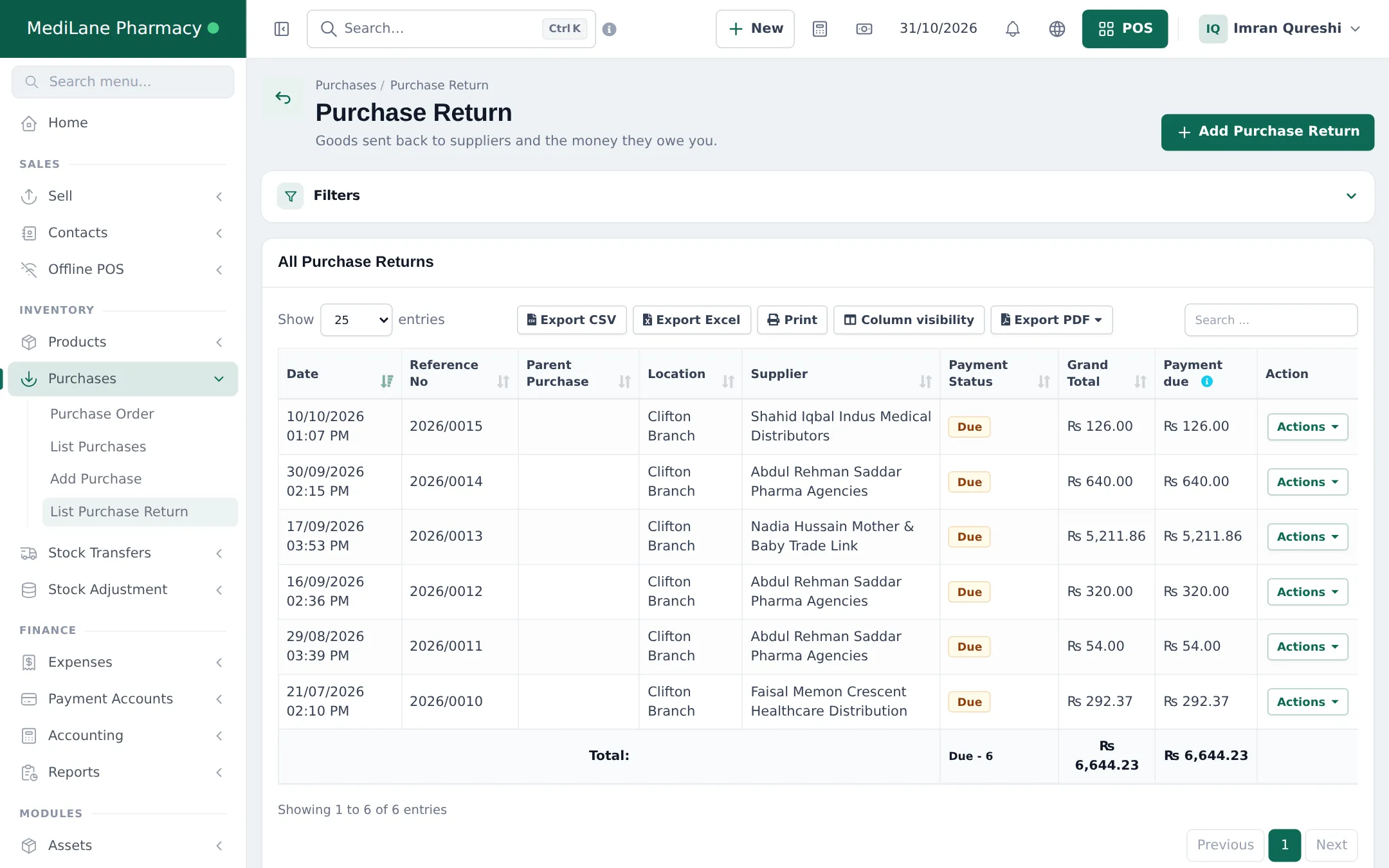Screen dimensions: 1389x868
Task: Expand the Filters panel chevron
Action: click(1351, 196)
